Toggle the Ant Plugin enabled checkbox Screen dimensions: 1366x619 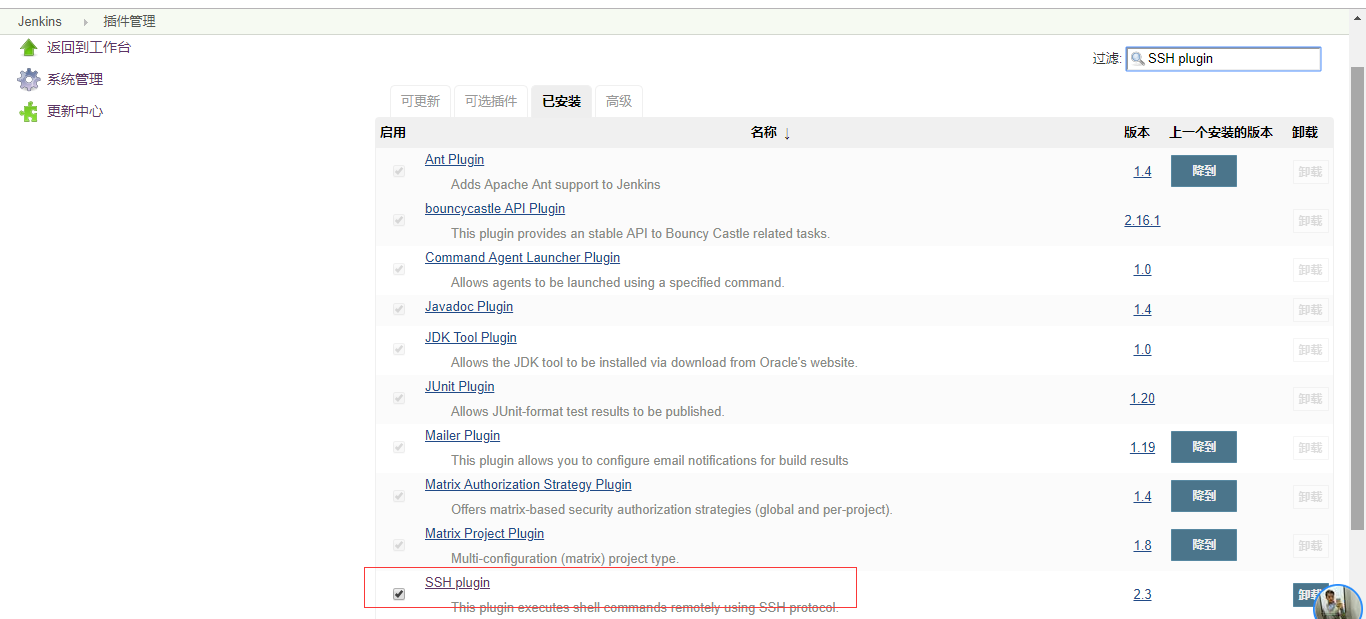pos(399,171)
